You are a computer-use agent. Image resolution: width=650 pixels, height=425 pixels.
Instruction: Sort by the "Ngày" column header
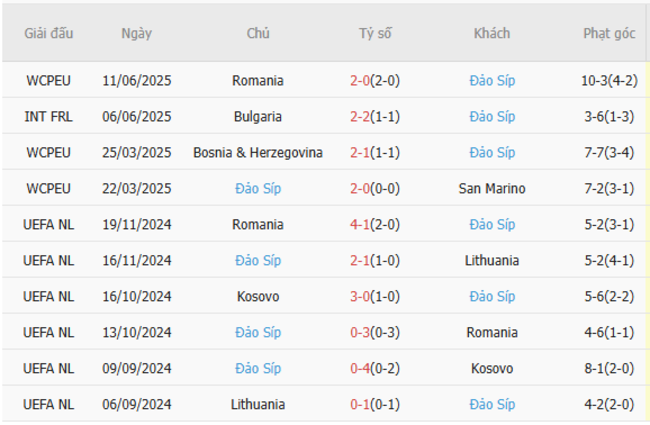click(137, 33)
